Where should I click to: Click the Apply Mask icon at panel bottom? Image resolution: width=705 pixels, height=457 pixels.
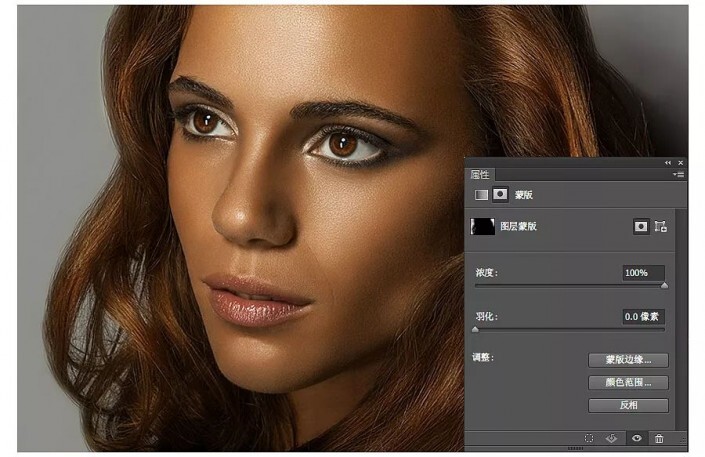coord(611,438)
